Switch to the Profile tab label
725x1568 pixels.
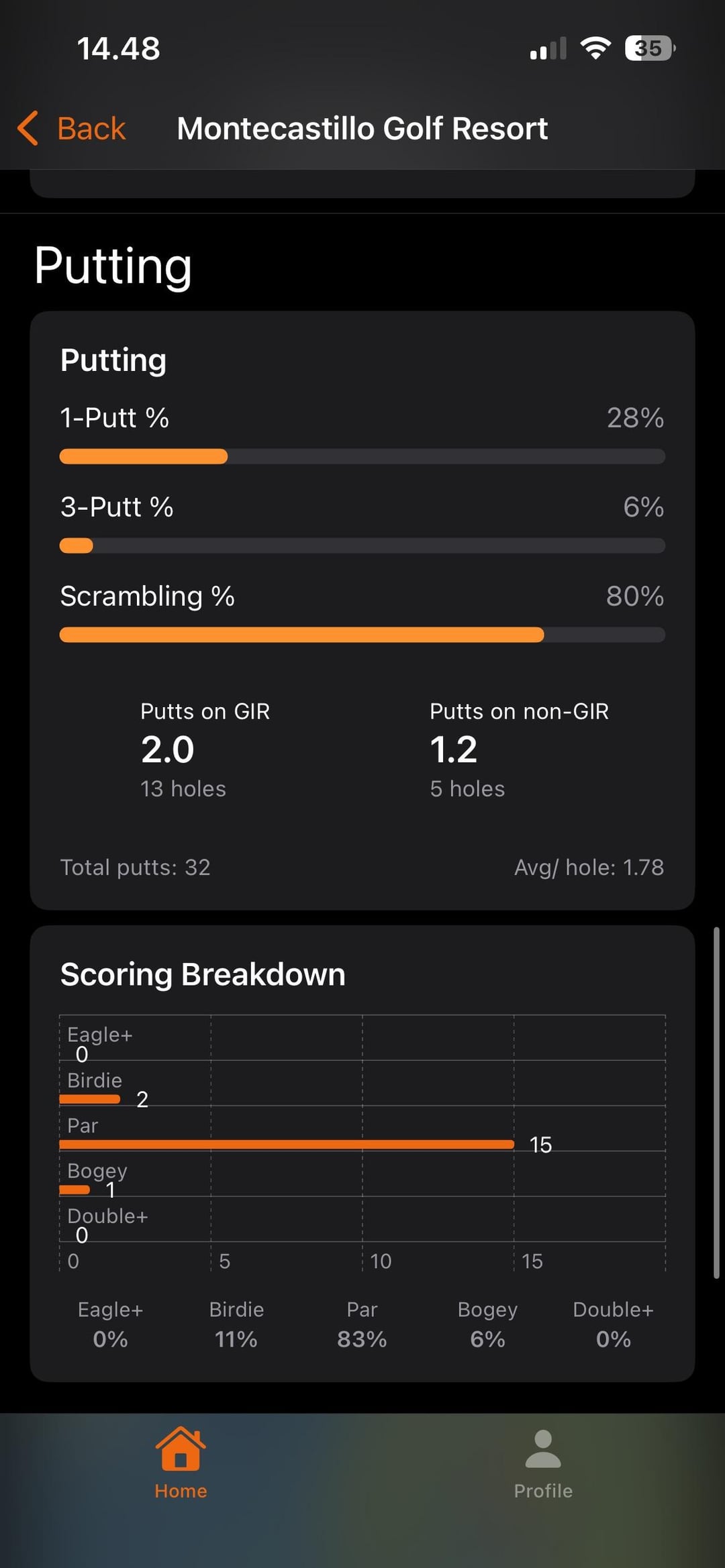542,1491
